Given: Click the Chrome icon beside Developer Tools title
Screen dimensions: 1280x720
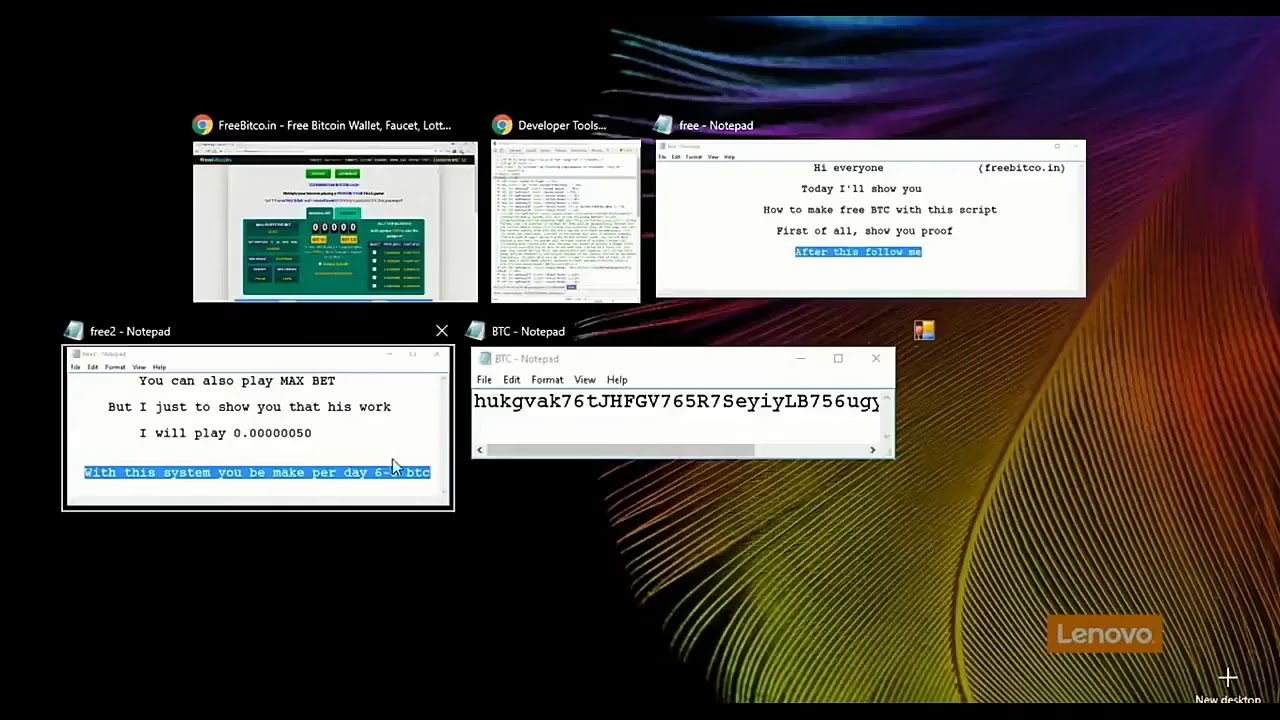Looking at the screenshot, I should [502, 125].
